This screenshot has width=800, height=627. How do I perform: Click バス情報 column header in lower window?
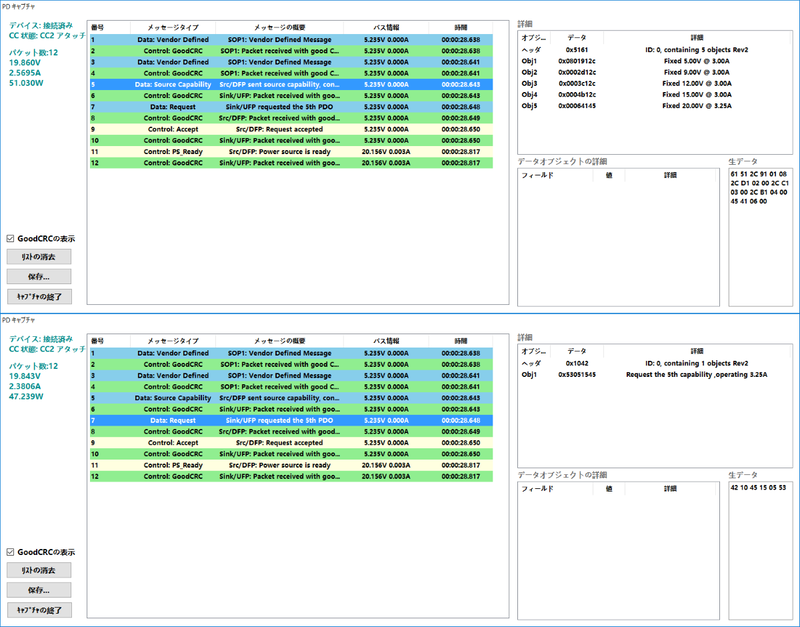tap(386, 341)
